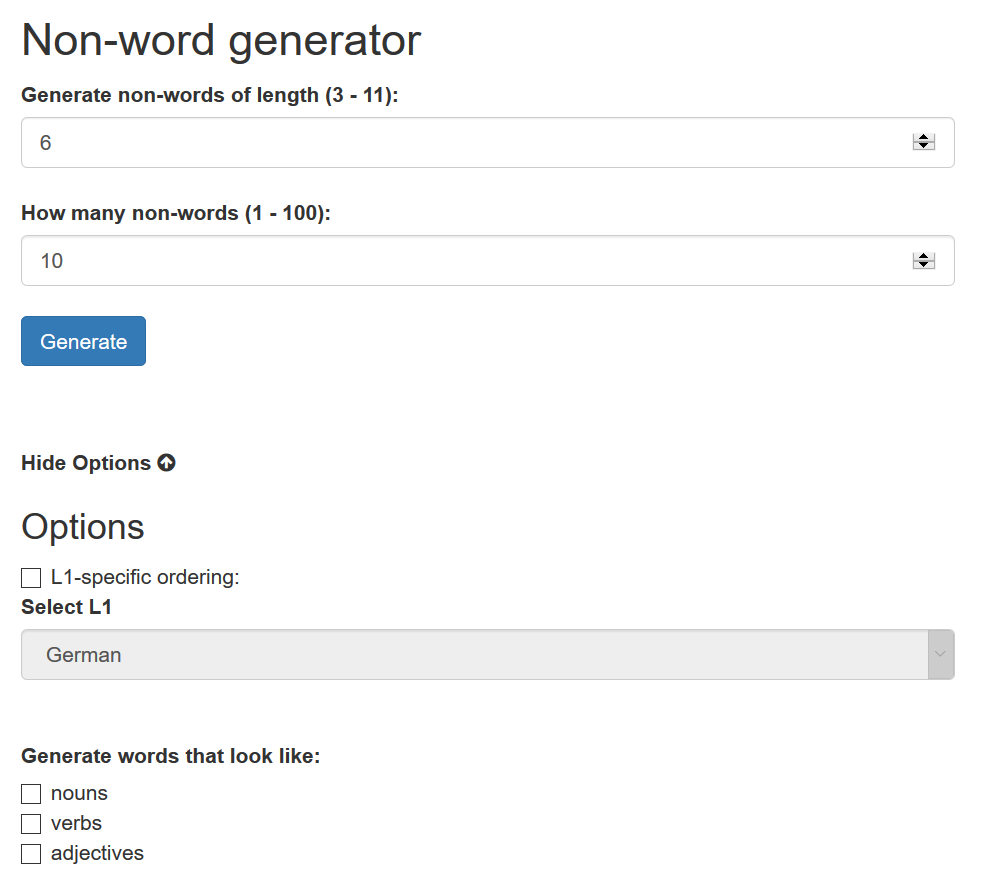Click the chevron arrow on the L1 dropdown

click(940, 655)
